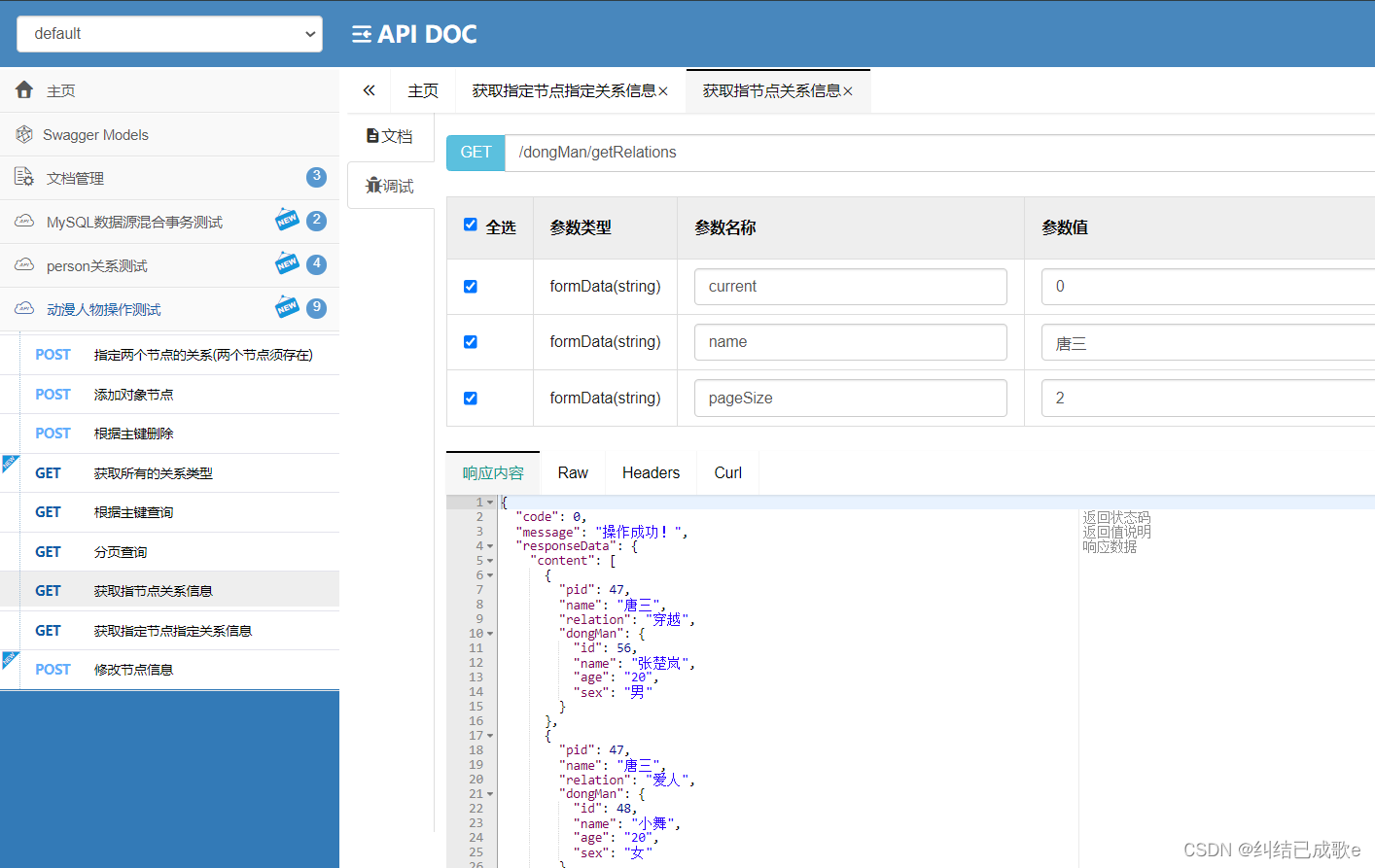Fold content array at line 5 arrow

click(x=490, y=561)
